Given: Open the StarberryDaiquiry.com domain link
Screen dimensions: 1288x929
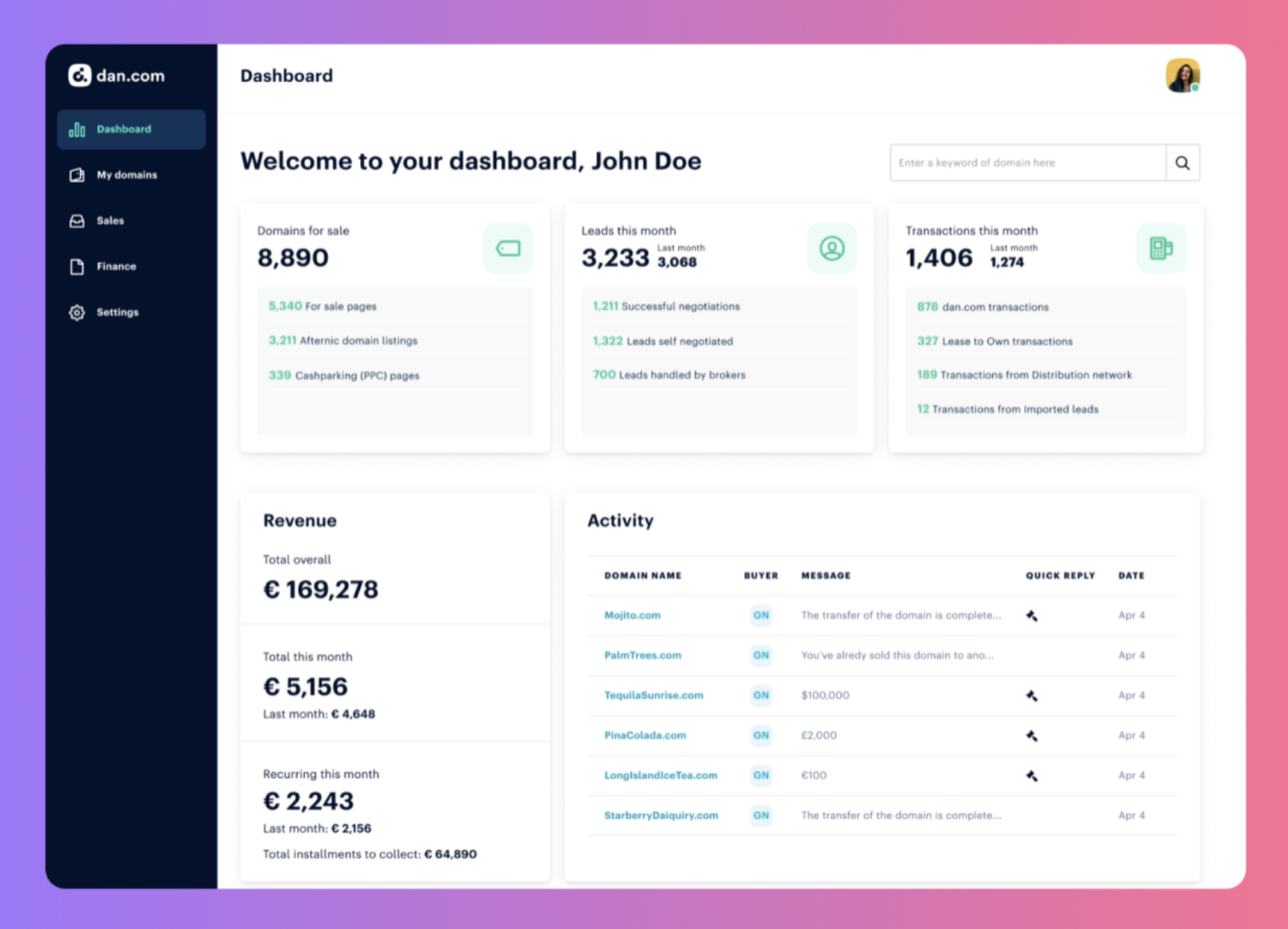Looking at the screenshot, I should tap(660, 815).
